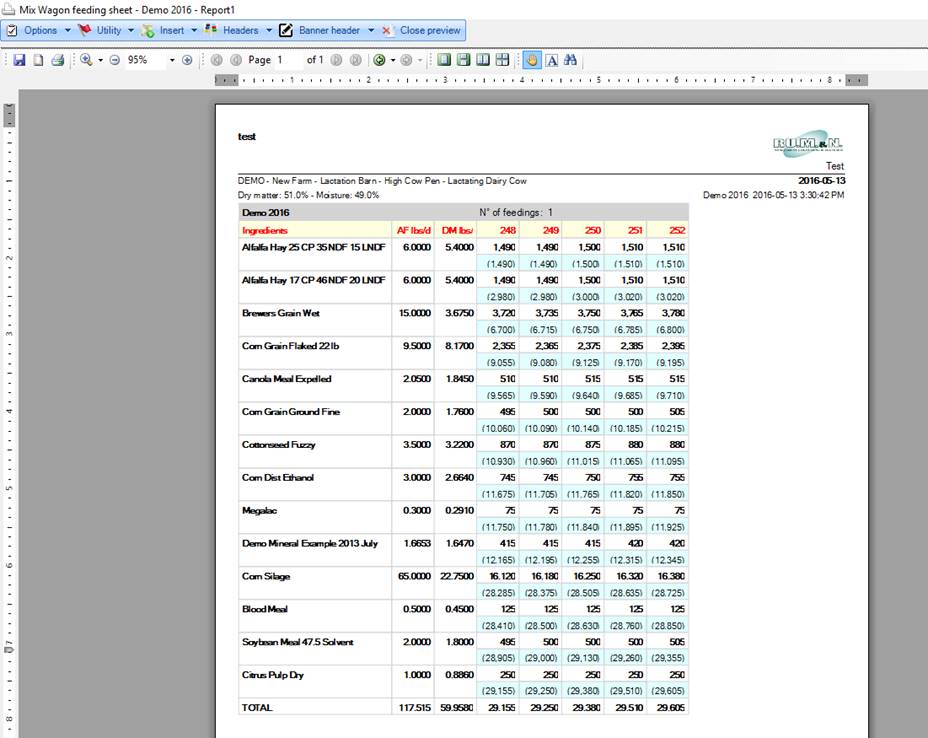Click the page number input field
The image size is (928, 738).
pyautogui.click(x=288, y=60)
